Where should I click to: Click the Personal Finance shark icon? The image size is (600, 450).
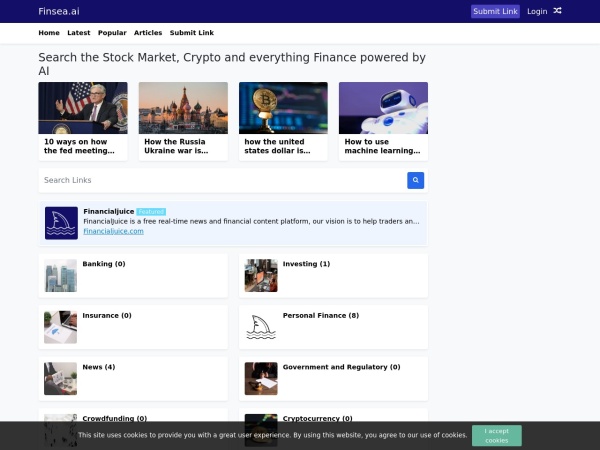coord(261,327)
